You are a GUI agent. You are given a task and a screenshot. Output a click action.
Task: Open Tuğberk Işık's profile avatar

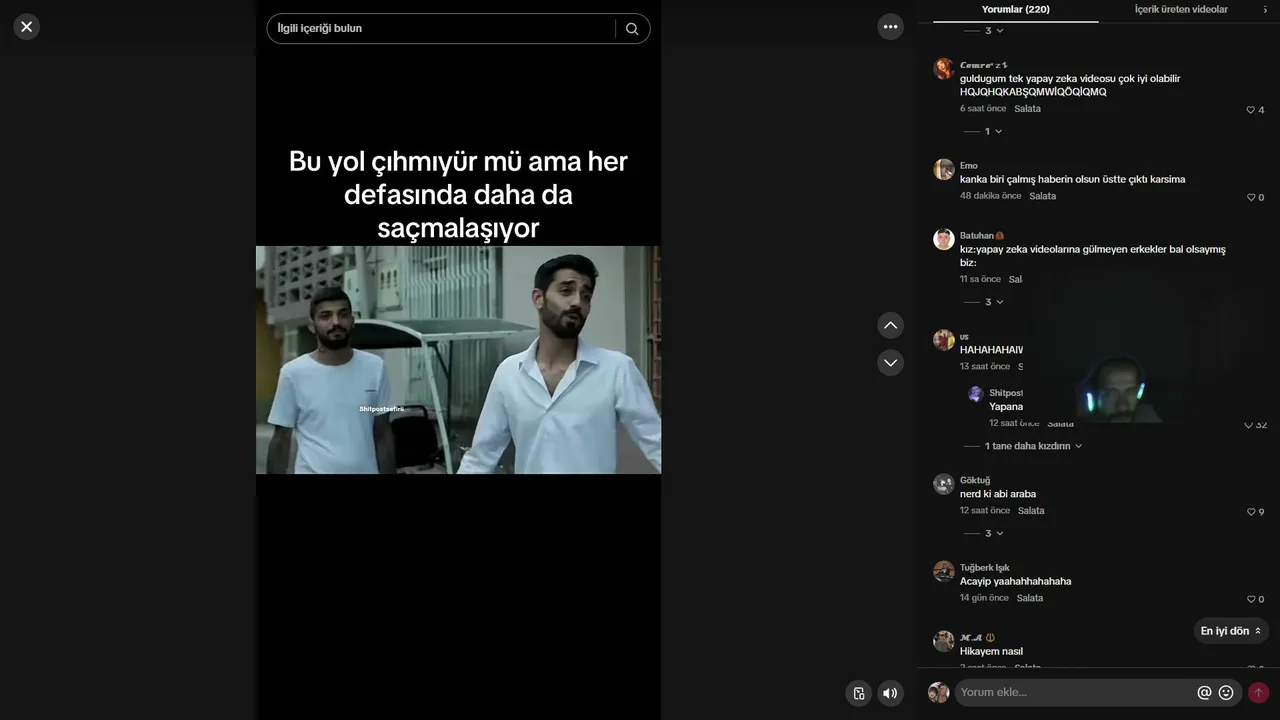coord(943,571)
